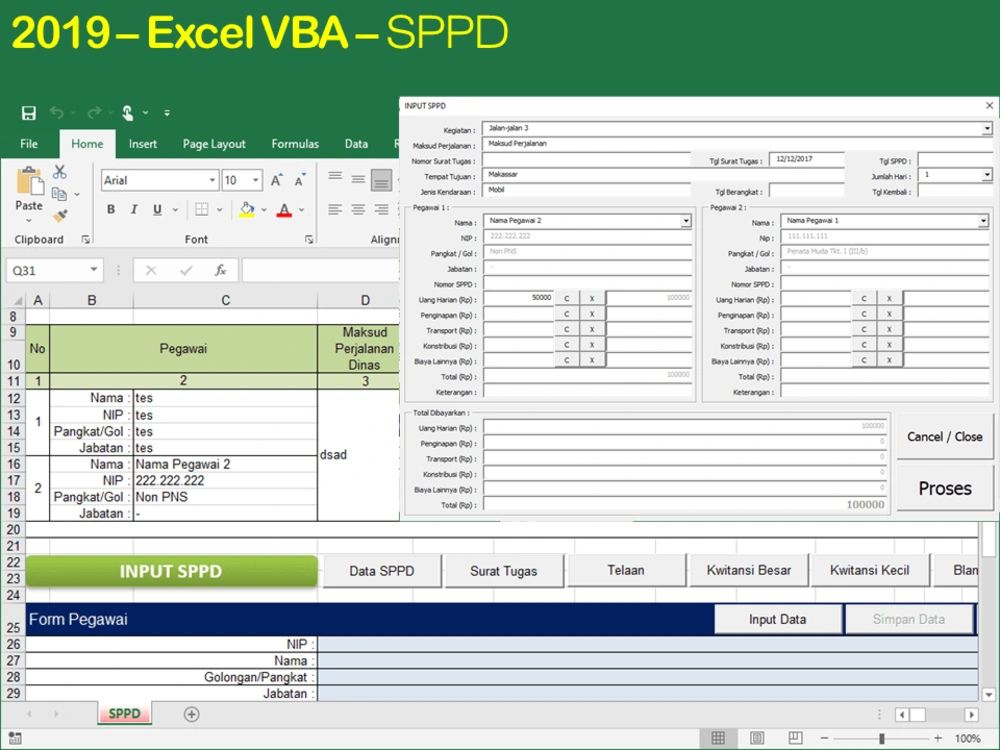This screenshot has width=1000, height=750.
Task: Click the Format Painter brush icon
Action: (x=61, y=216)
